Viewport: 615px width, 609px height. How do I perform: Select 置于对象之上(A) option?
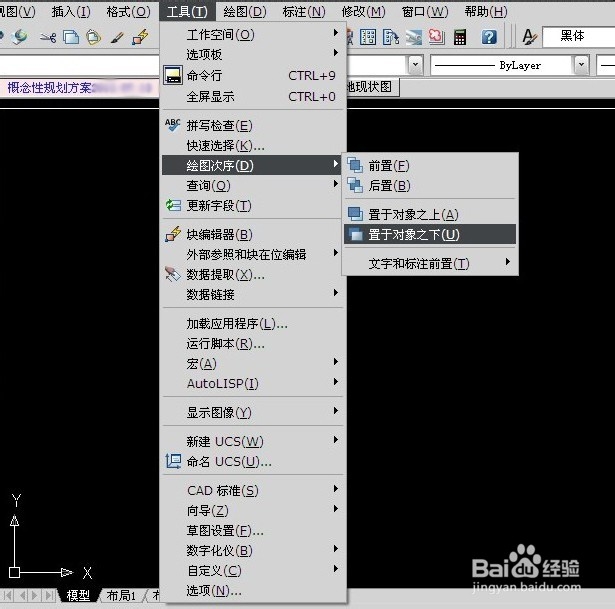coord(430,215)
